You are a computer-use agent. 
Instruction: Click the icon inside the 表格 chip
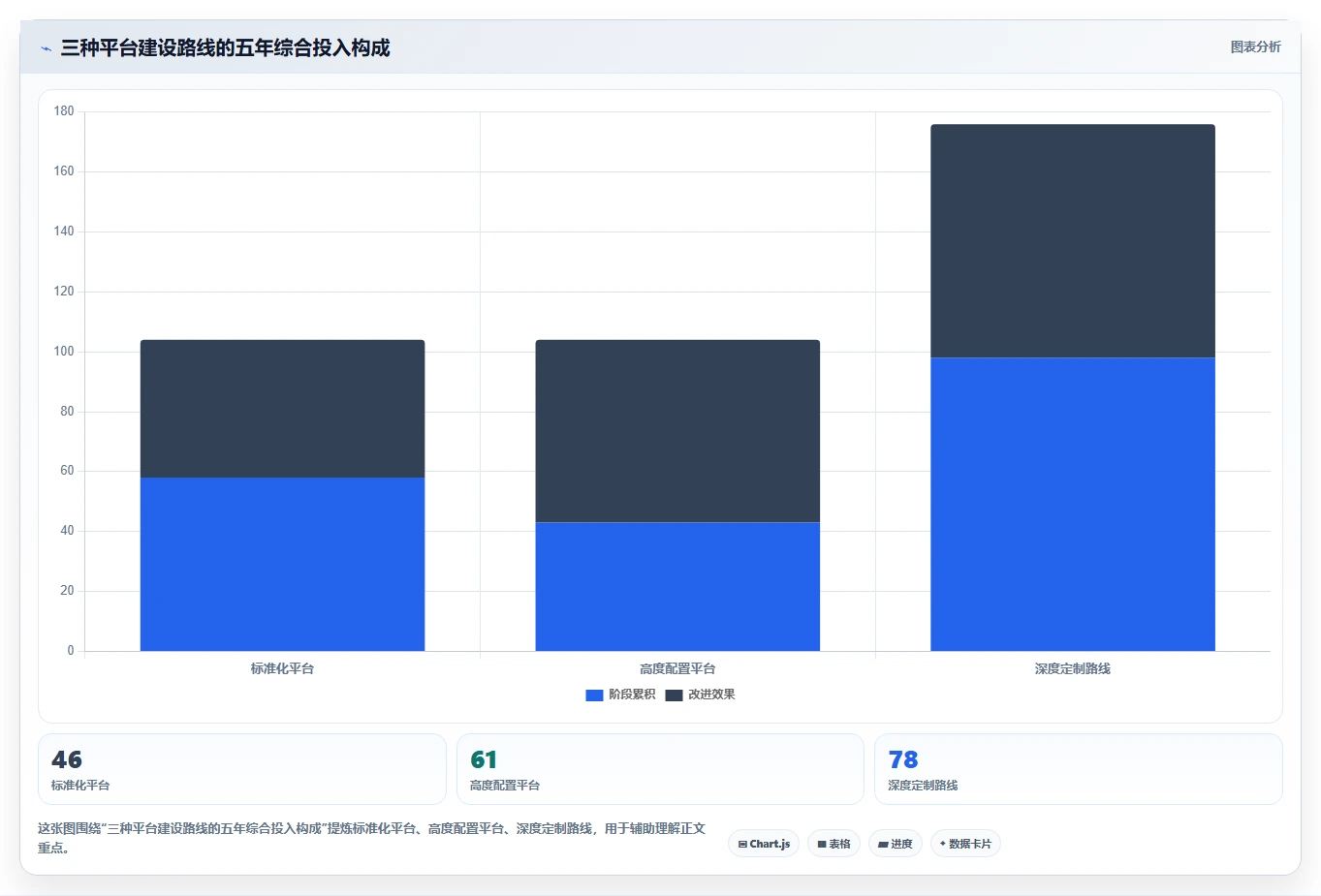coord(822,845)
